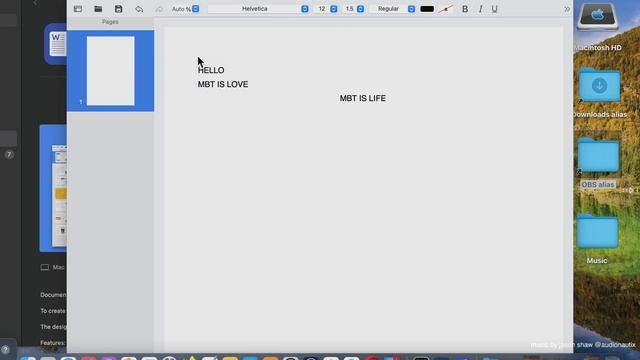Show more toolbar items via double chevron

coord(567,9)
